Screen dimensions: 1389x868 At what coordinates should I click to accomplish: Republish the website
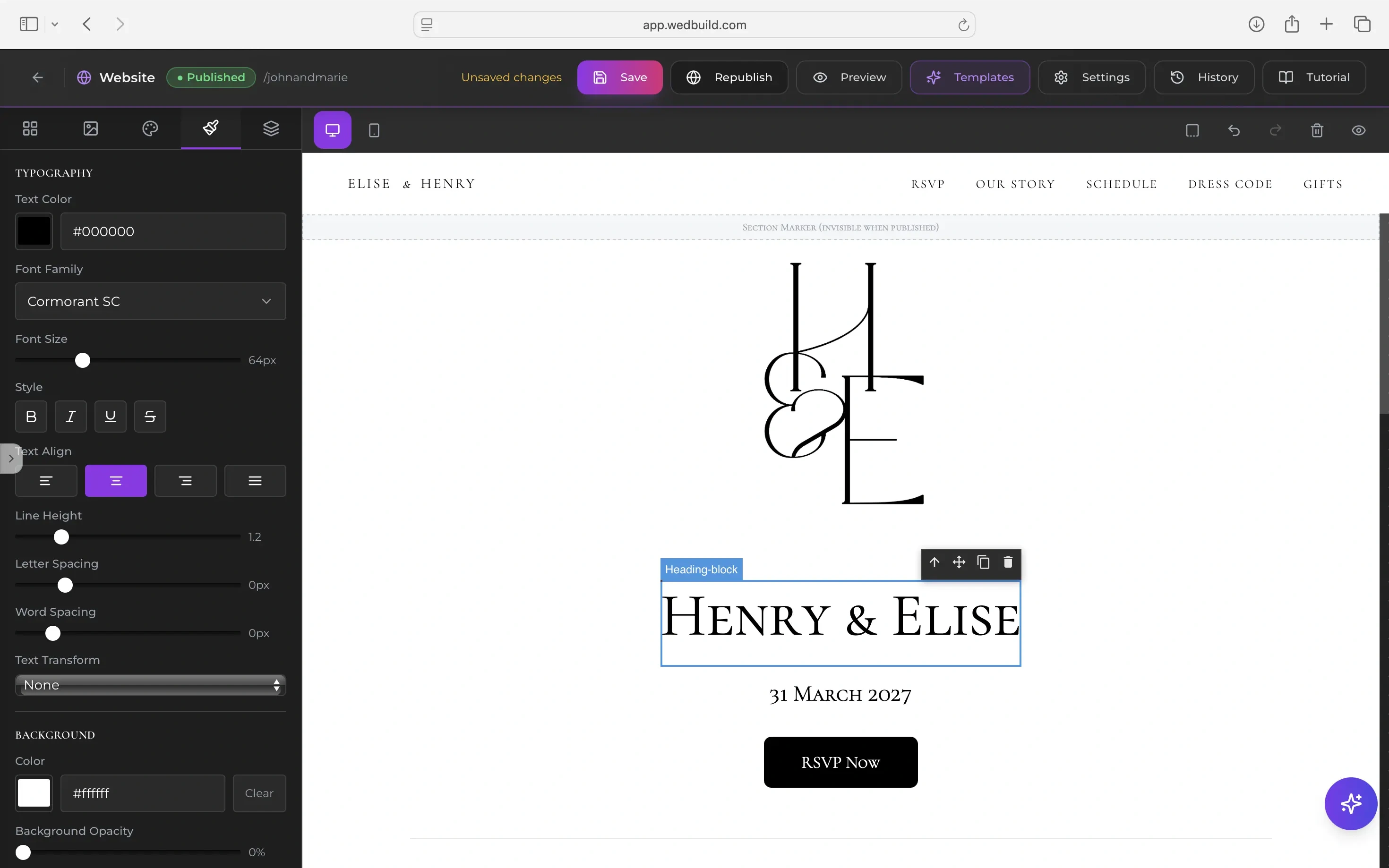click(729, 77)
